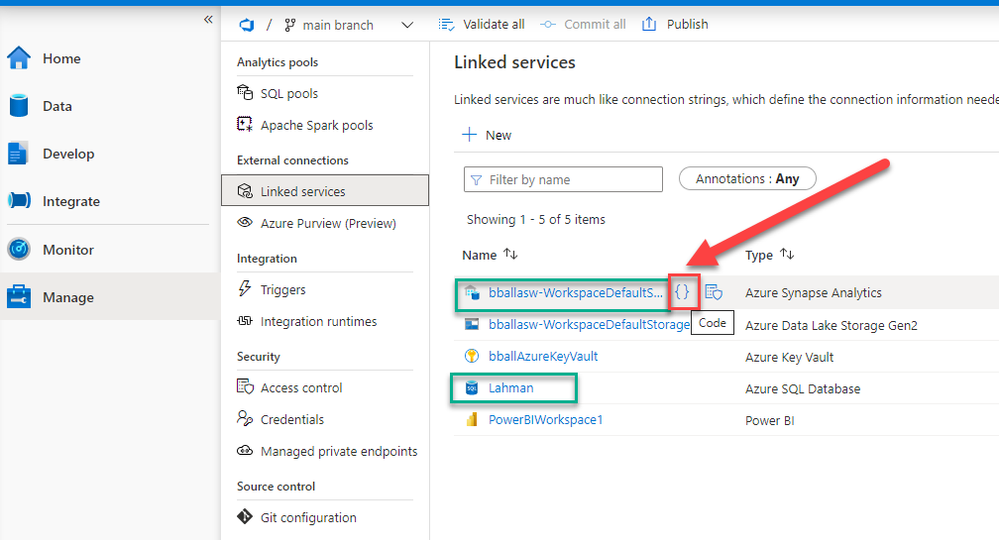Open bballasw-WorkspaceDefaultS... linked service
This screenshot has height=540, width=999.
click(575, 292)
